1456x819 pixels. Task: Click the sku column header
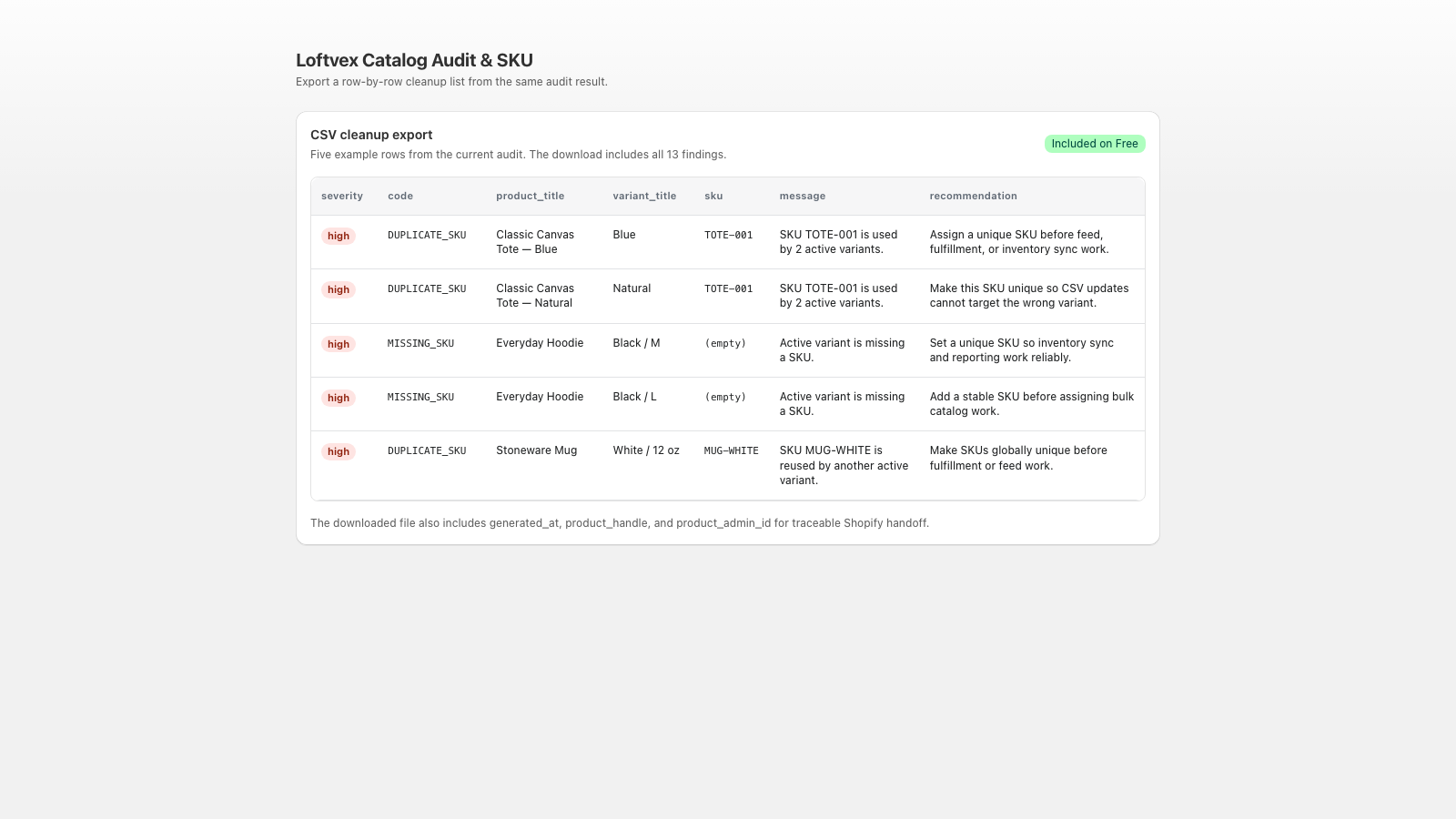tap(713, 197)
